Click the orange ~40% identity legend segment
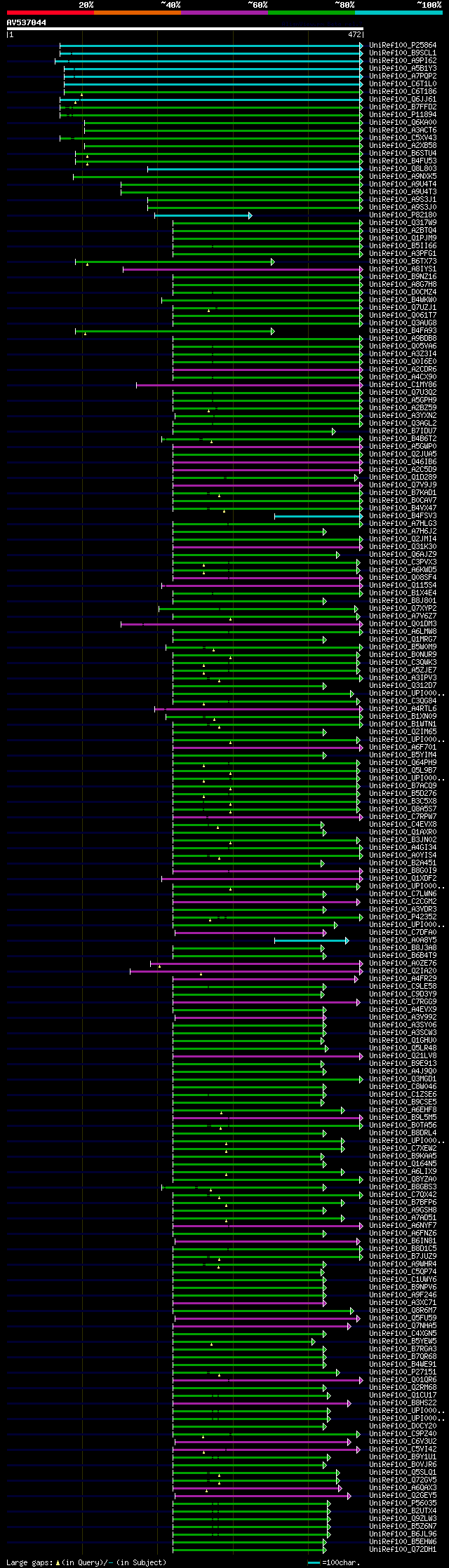 click(x=137, y=13)
